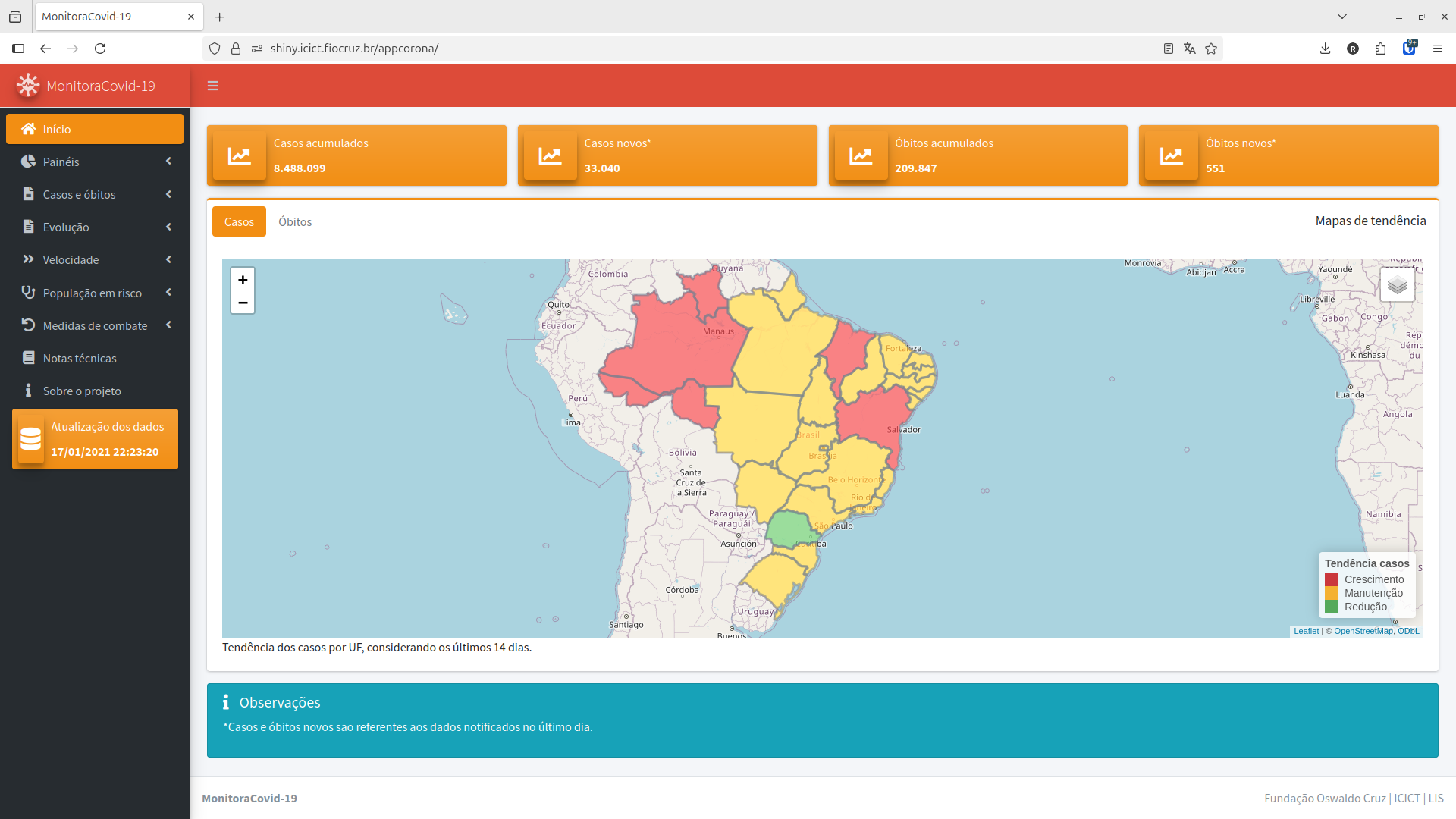The image size is (1456, 819).
Task: Open the OpenStreetMap attribution link
Action: 1363,631
